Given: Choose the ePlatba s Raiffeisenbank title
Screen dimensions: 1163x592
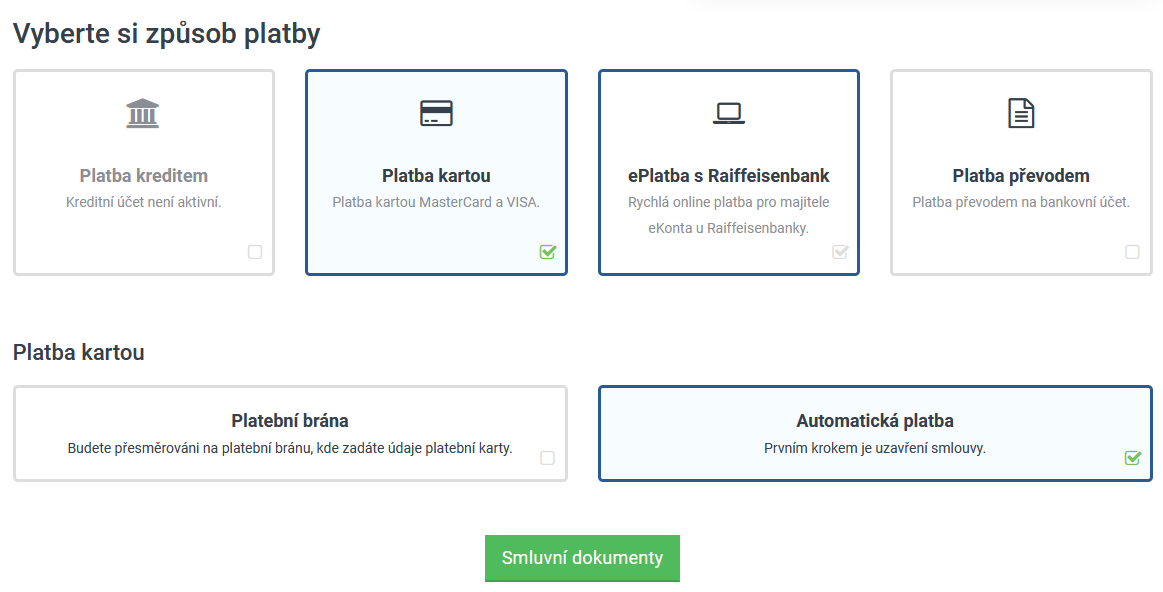Looking at the screenshot, I should click(728, 176).
